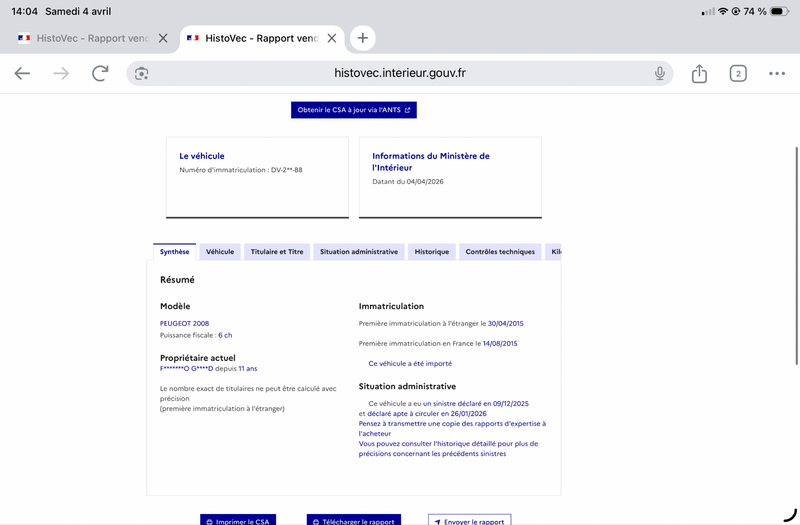Click Ce véhicule a été importé text
Screen dimensions: 800x525
click(410, 363)
